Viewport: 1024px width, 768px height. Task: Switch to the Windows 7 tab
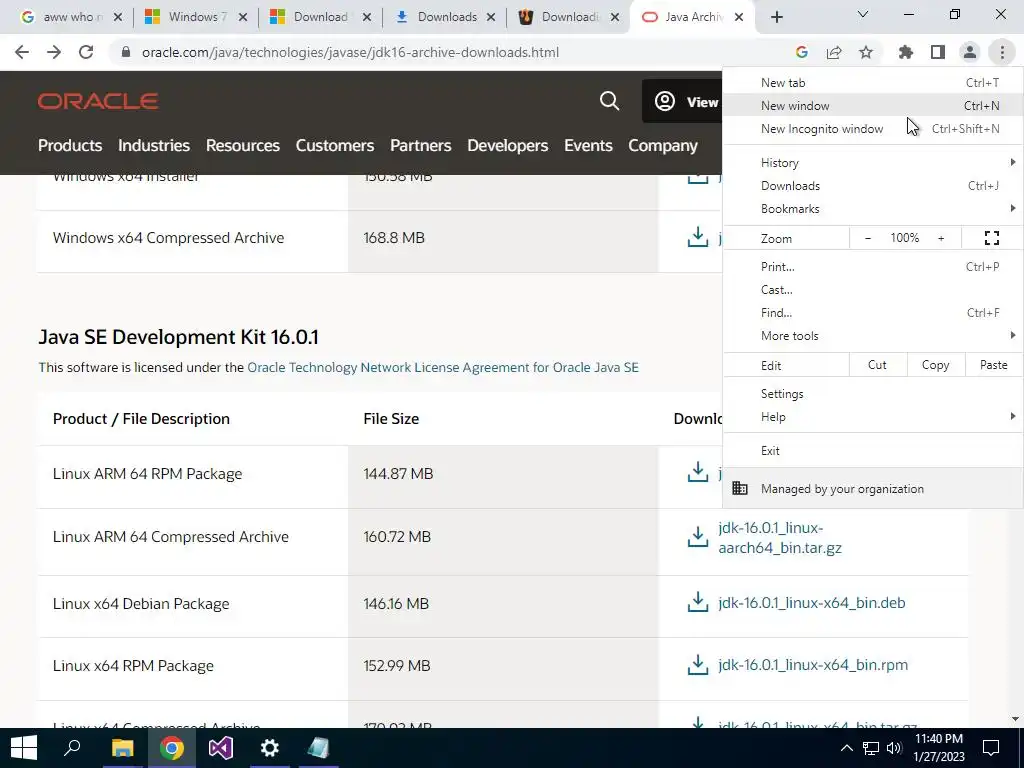pyautogui.click(x=195, y=18)
